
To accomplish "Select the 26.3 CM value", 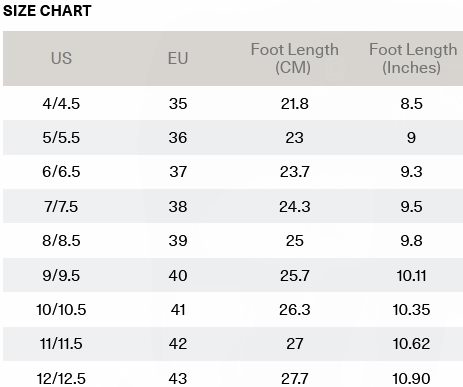I will (295, 310).
